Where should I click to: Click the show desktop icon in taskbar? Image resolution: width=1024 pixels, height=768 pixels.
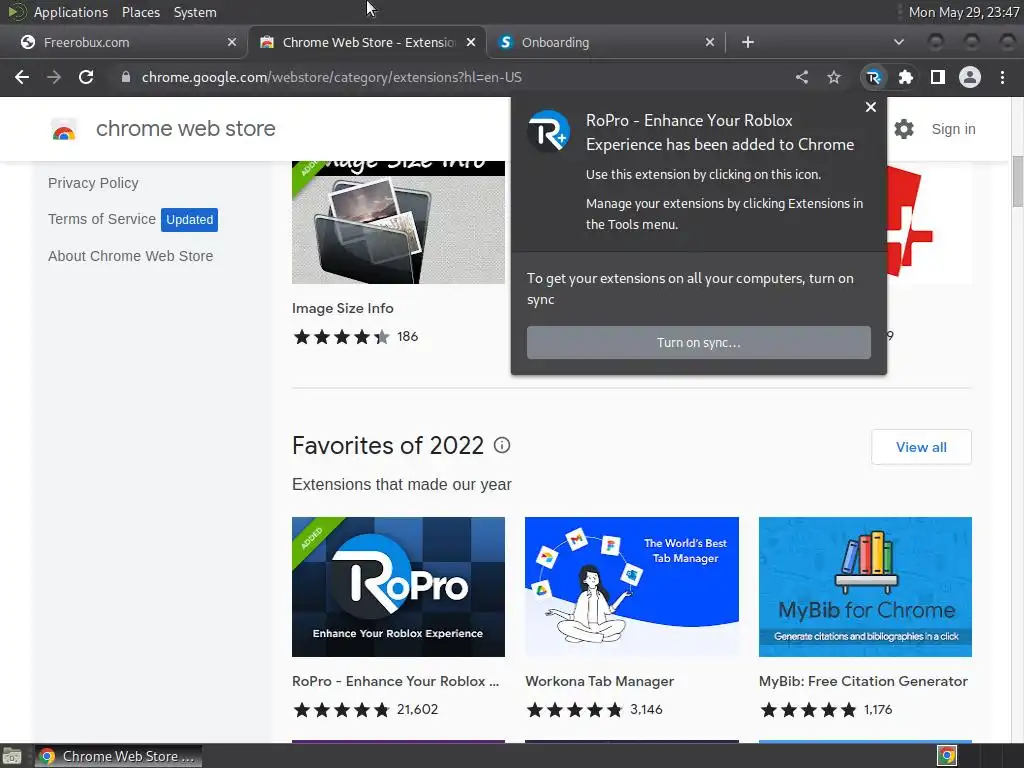click(12, 757)
